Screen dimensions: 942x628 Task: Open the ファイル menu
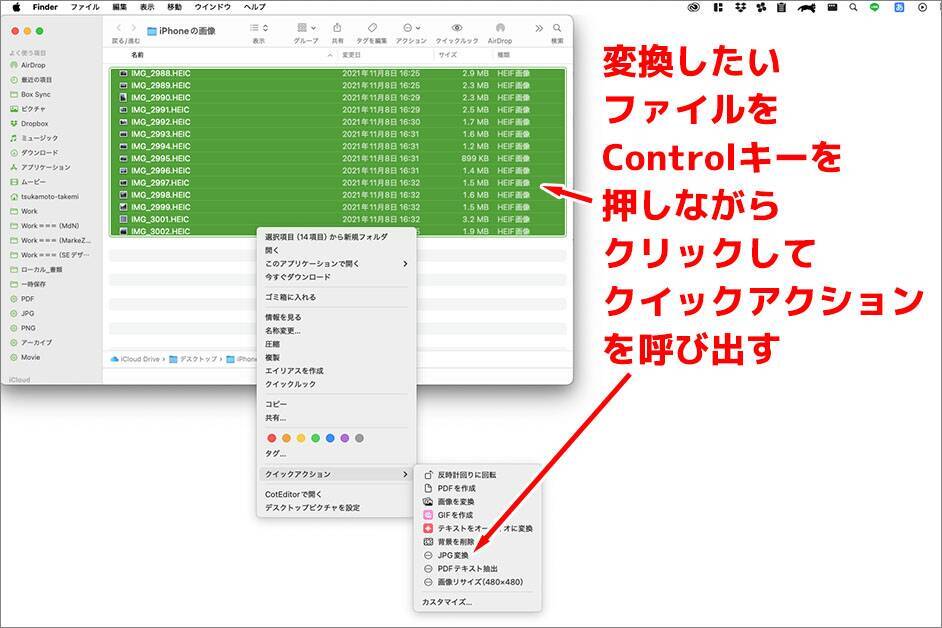(85, 7)
